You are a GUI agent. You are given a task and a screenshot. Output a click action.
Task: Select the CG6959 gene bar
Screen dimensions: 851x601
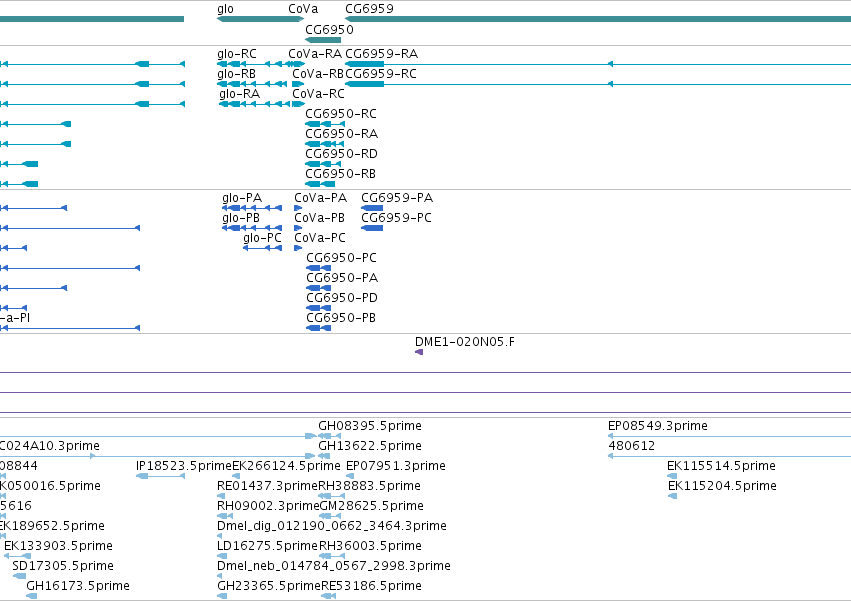pos(598,19)
